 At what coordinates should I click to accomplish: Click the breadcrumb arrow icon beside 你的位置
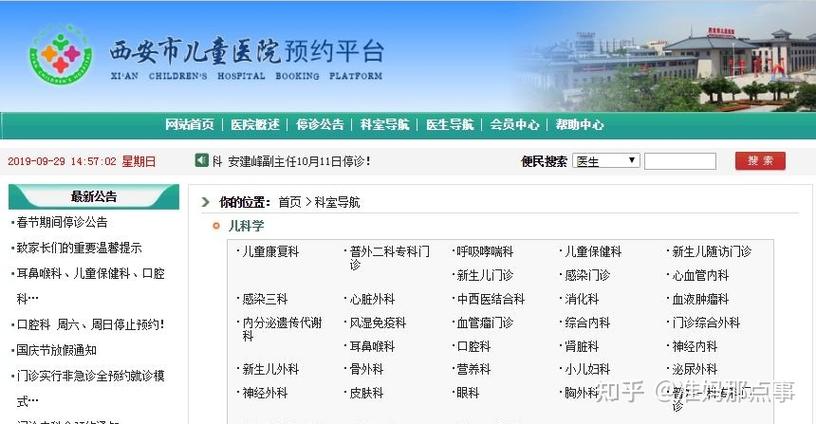[206, 202]
